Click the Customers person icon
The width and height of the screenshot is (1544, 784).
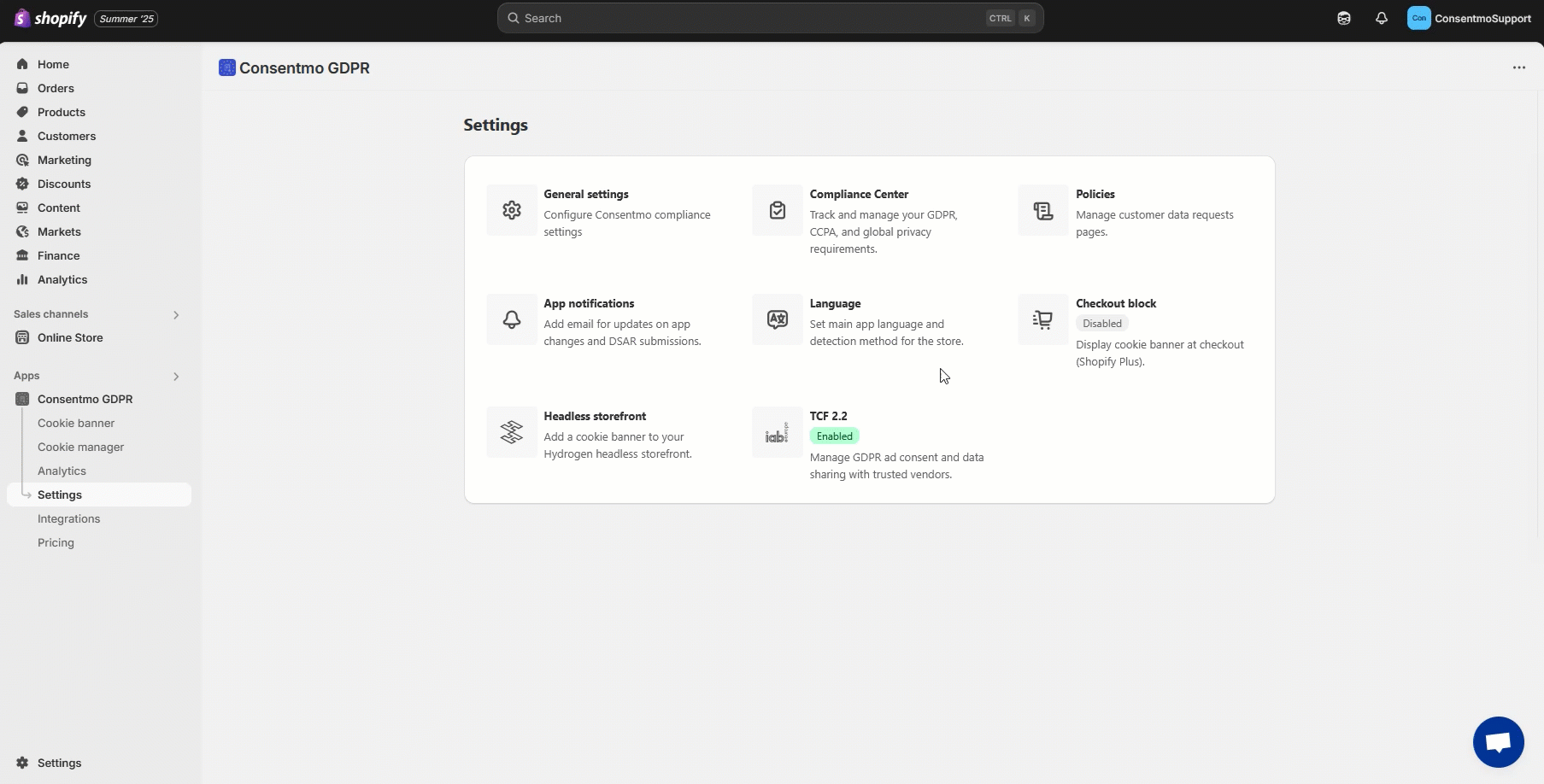tap(22, 136)
